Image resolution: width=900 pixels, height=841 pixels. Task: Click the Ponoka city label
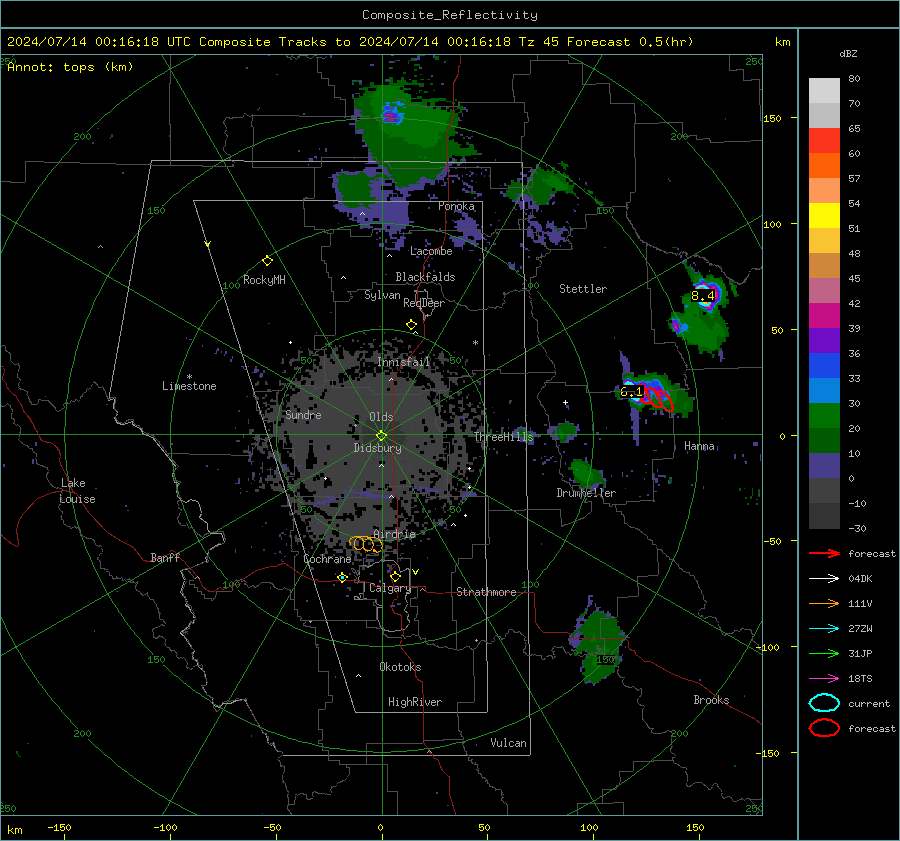pyautogui.click(x=456, y=206)
